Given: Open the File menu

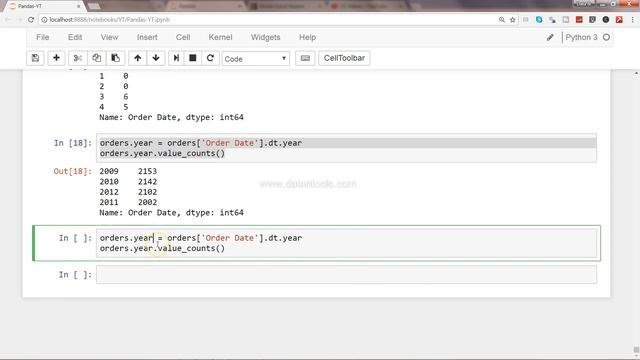Looking at the screenshot, I should [x=42, y=37].
